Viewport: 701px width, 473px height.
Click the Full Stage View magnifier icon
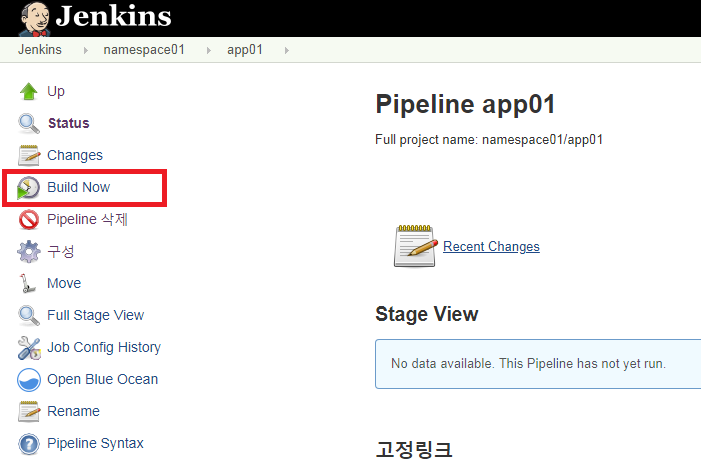click(x=29, y=315)
